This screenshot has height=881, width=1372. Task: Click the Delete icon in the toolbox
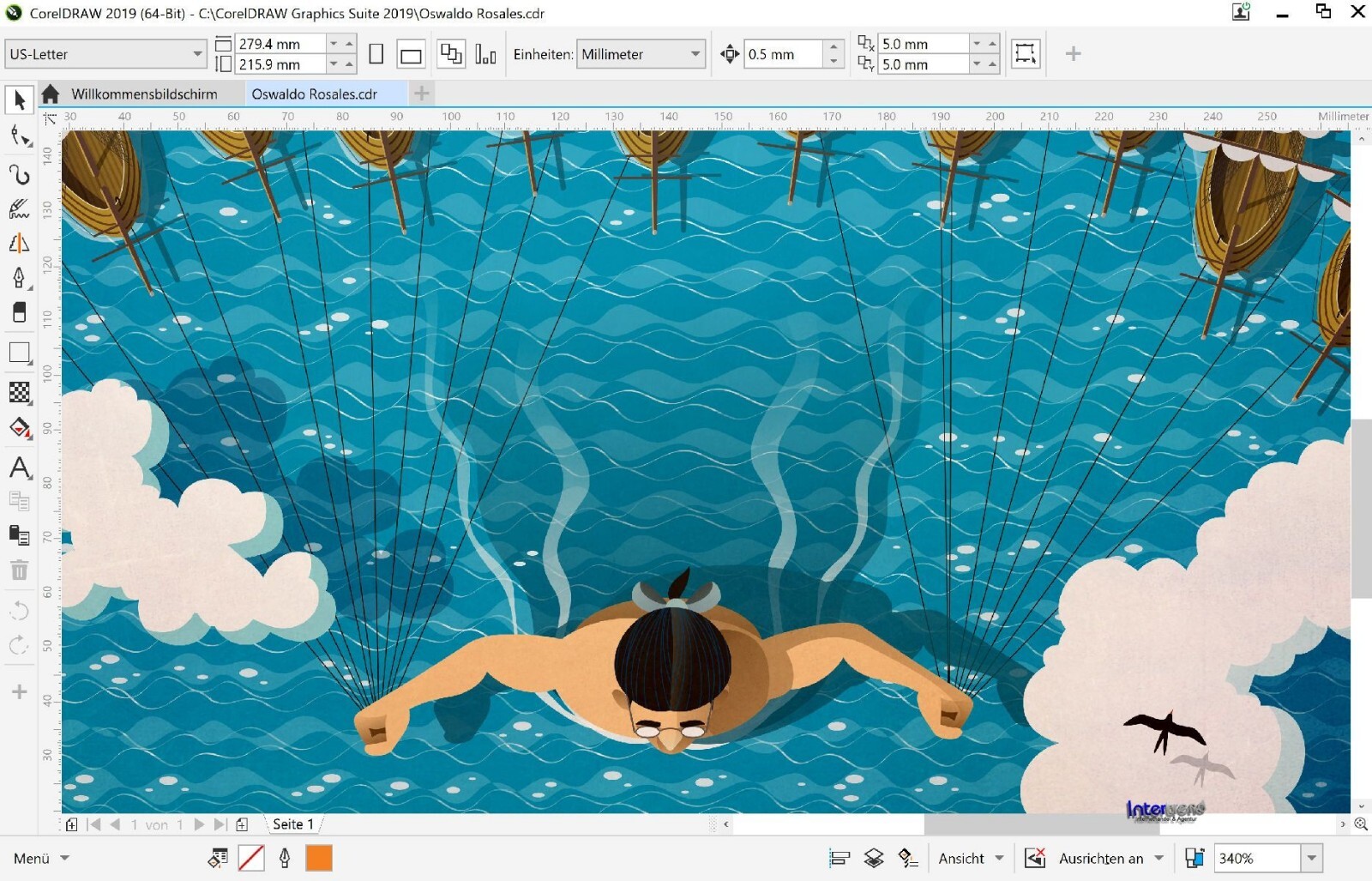pos(19,569)
